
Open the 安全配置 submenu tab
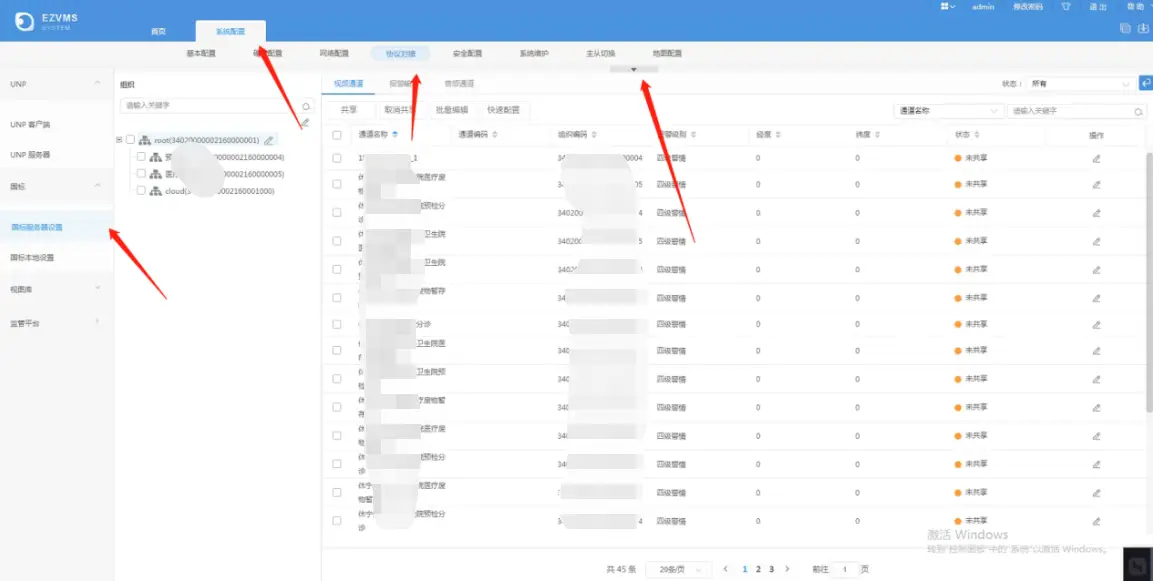coord(467,53)
